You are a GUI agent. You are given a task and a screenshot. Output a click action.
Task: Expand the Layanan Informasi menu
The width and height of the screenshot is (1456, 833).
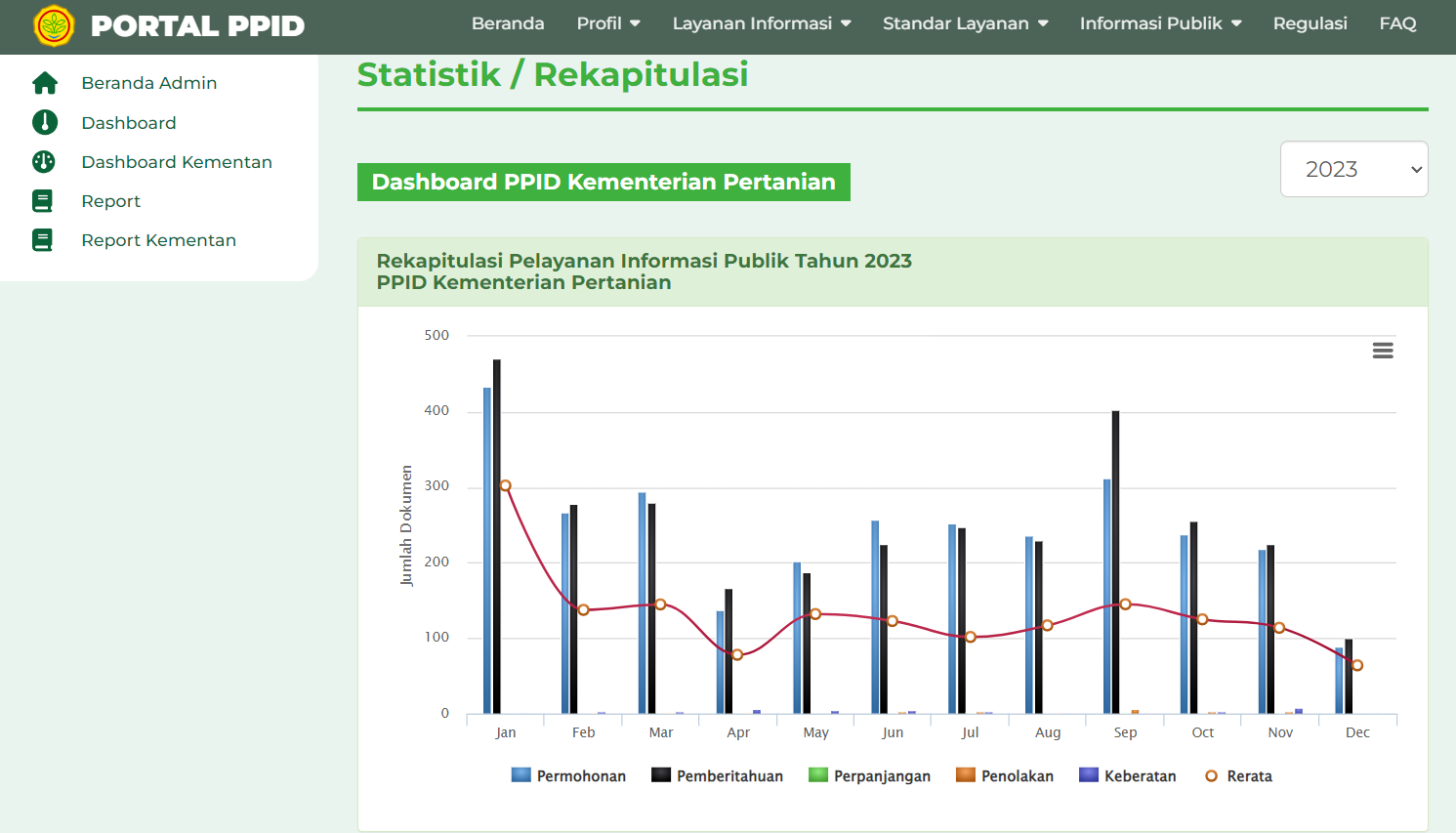(762, 23)
